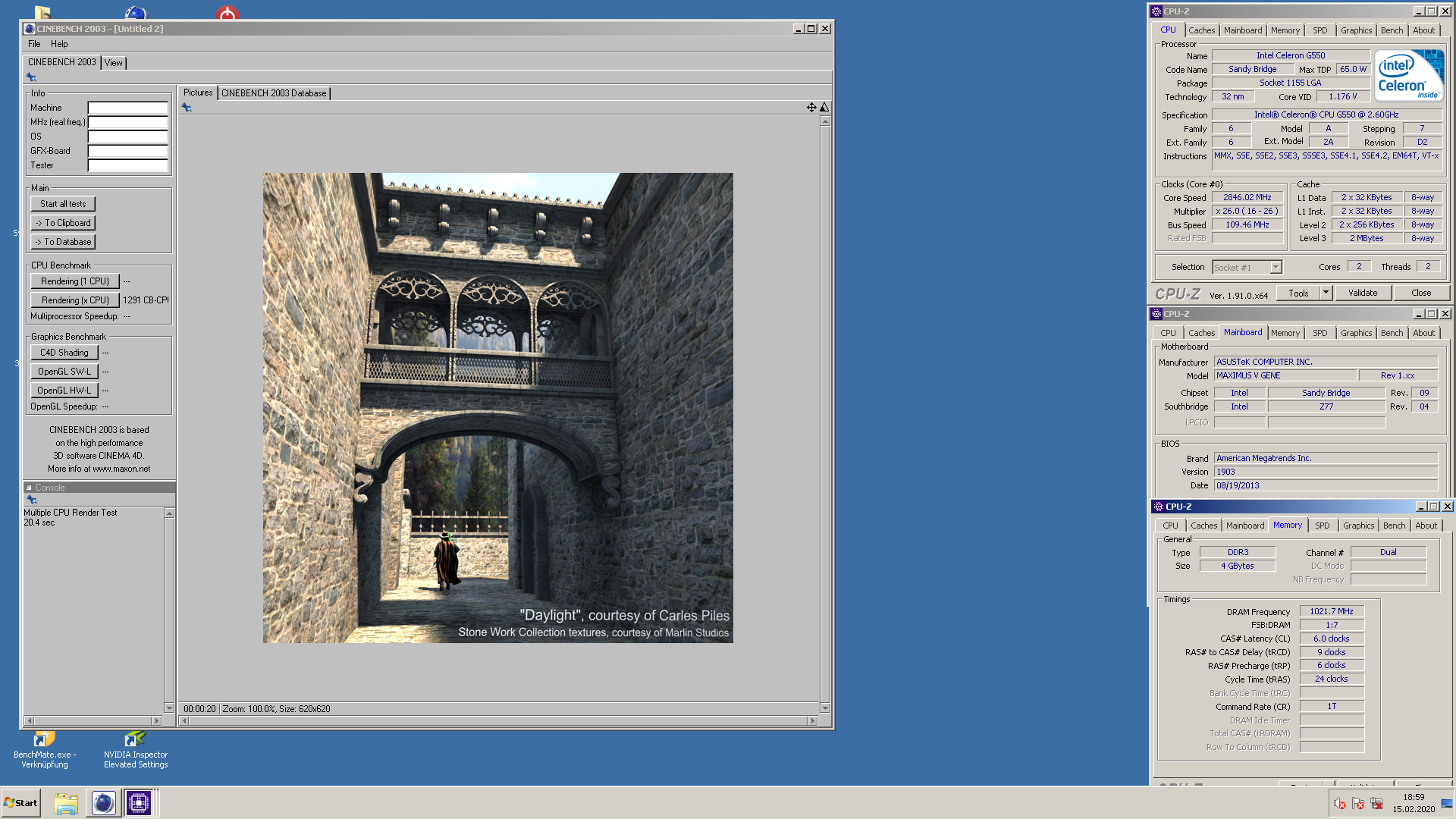Open NVIDIA Inspector Elevated Settings shortcut
The width and height of the screenshot is (1456, 819).
pyautogui.click(x=136, y=749)
